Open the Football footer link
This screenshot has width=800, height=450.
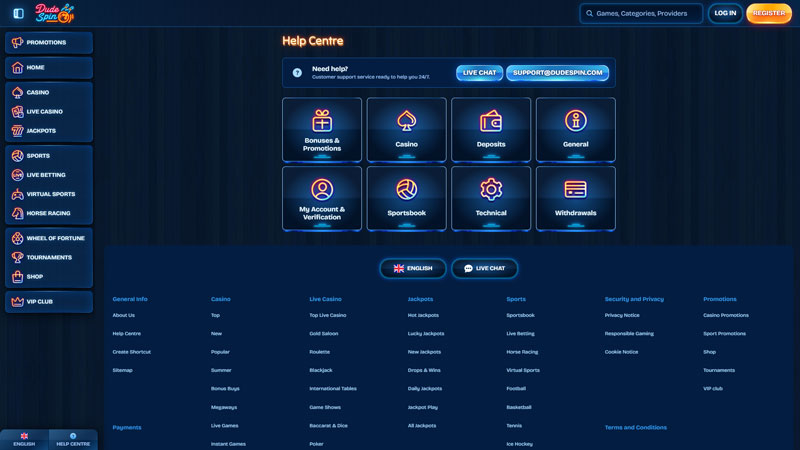pyautogui.click(x=516, y=389)
